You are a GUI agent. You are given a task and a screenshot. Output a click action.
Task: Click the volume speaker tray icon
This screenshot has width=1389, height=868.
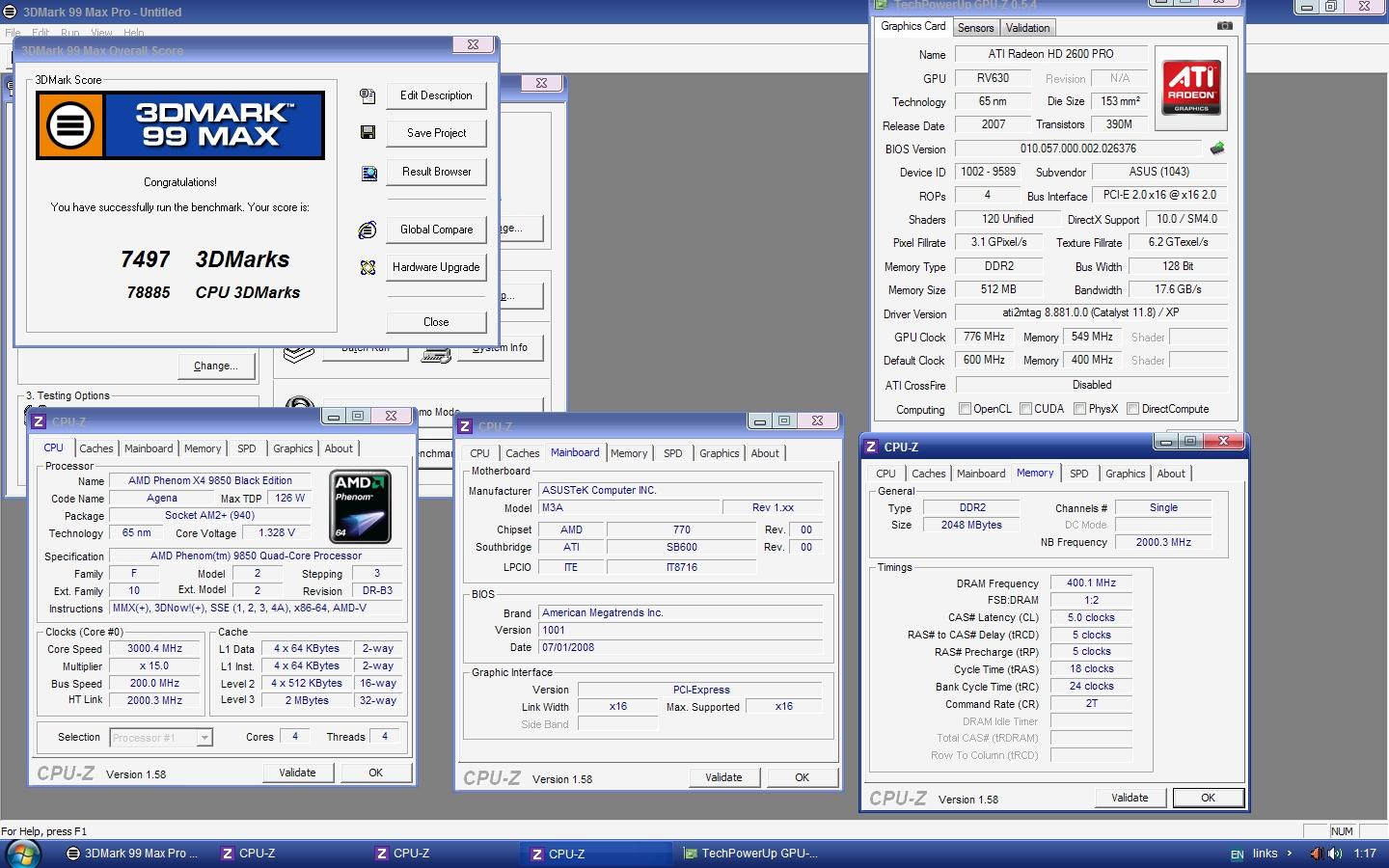tap(1335, 854)
